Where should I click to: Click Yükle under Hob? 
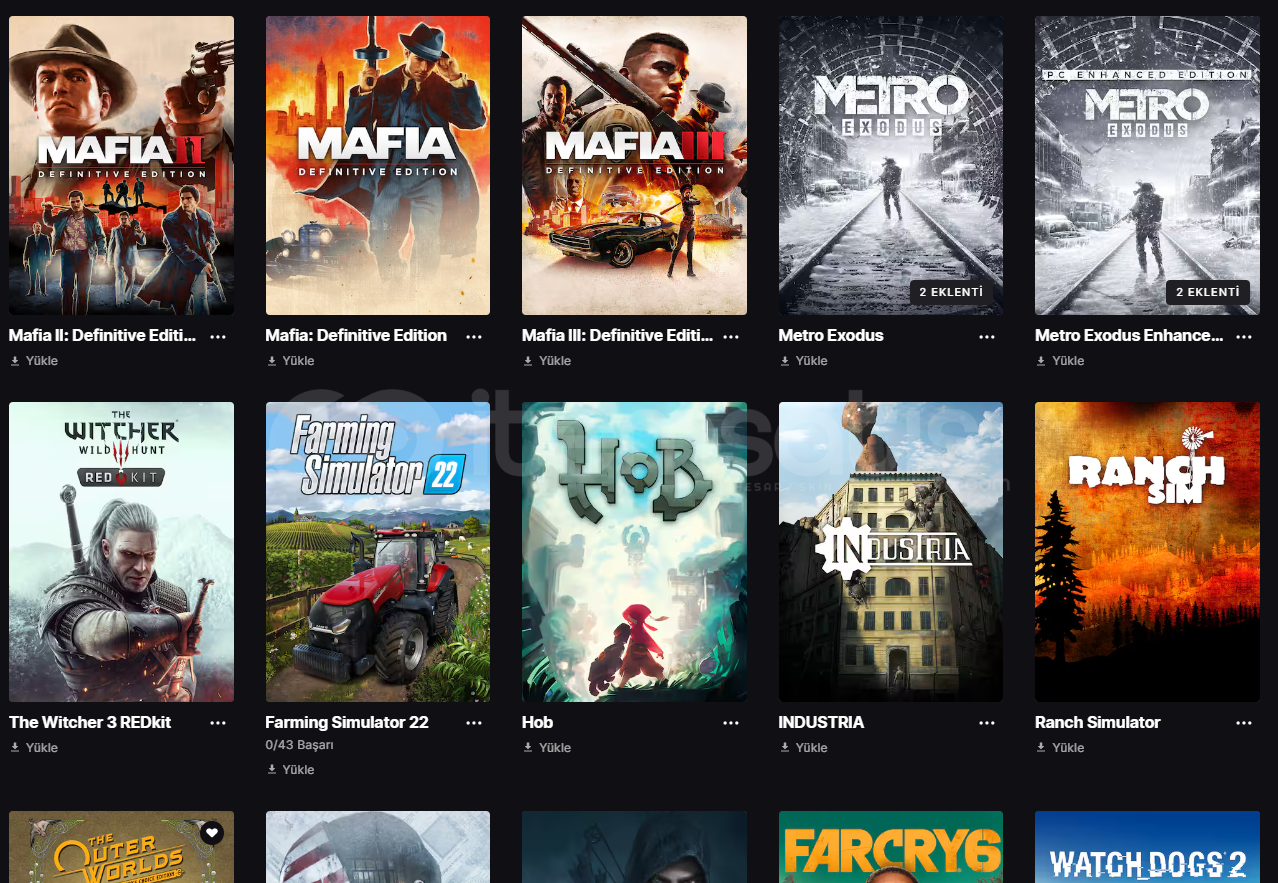click(x=548, y=748)
